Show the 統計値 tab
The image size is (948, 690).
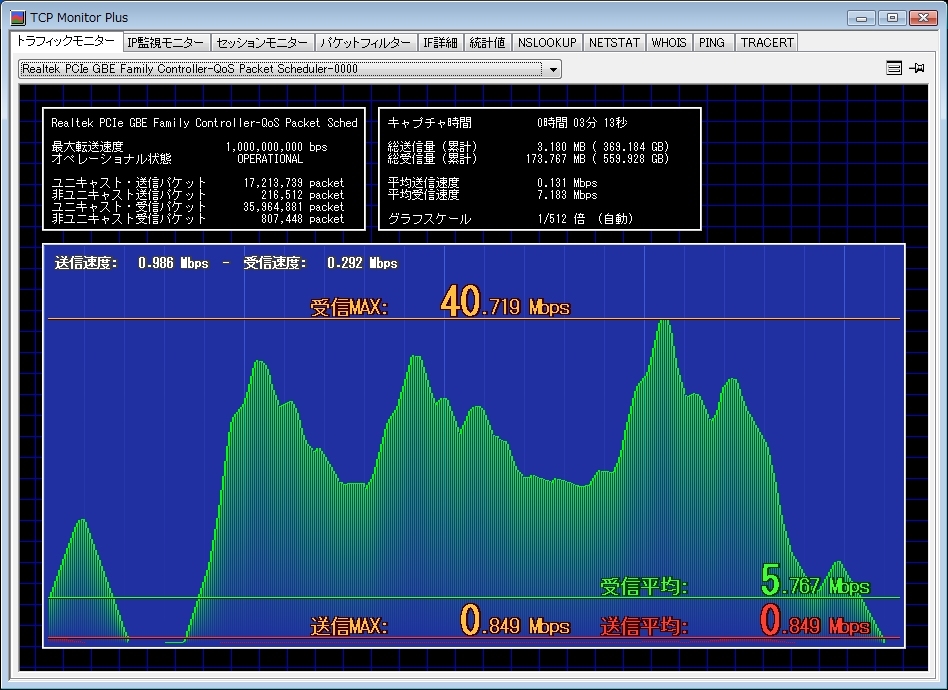tap(487, 42)
